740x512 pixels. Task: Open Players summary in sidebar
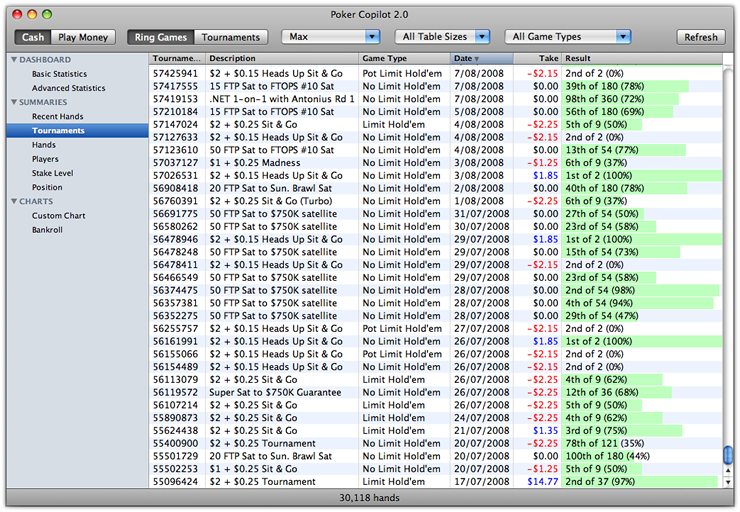(x=45, y=159)
